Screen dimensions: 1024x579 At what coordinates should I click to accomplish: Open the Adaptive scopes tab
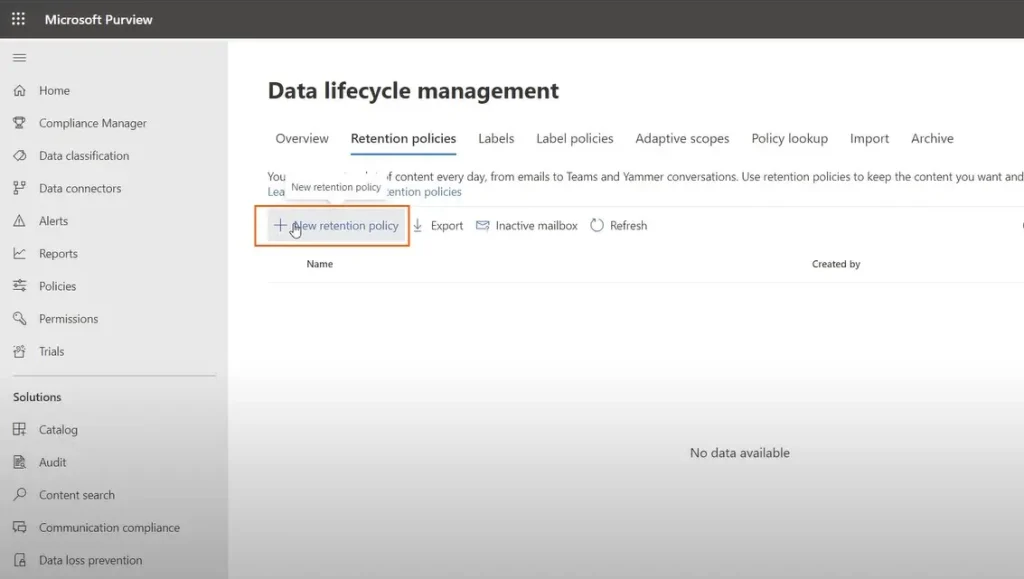682,139
